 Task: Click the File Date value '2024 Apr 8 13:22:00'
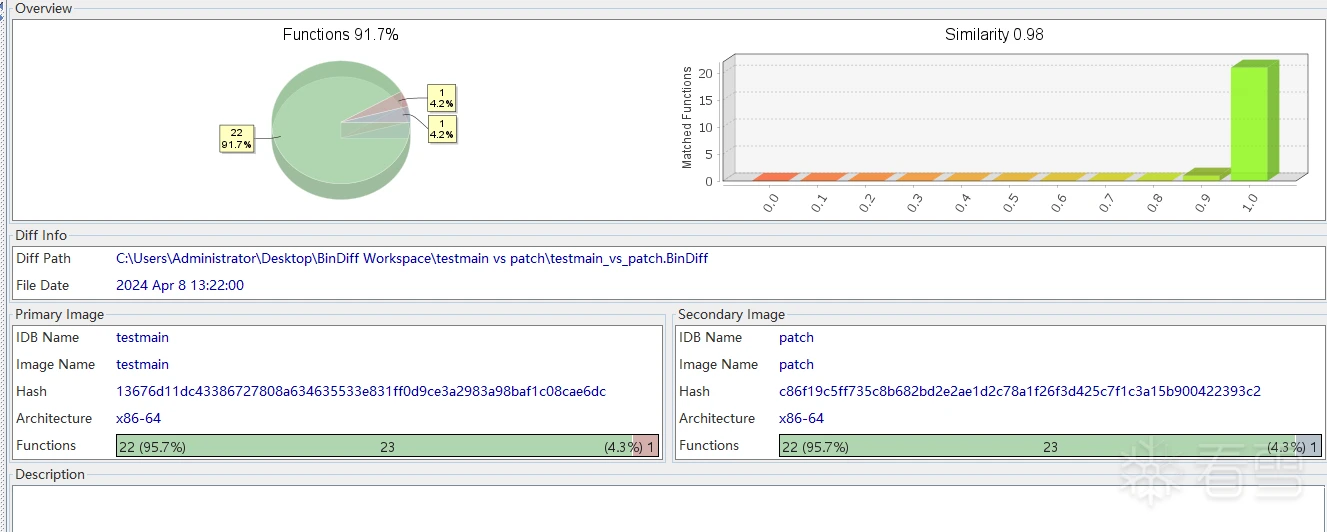coord(180,286)
